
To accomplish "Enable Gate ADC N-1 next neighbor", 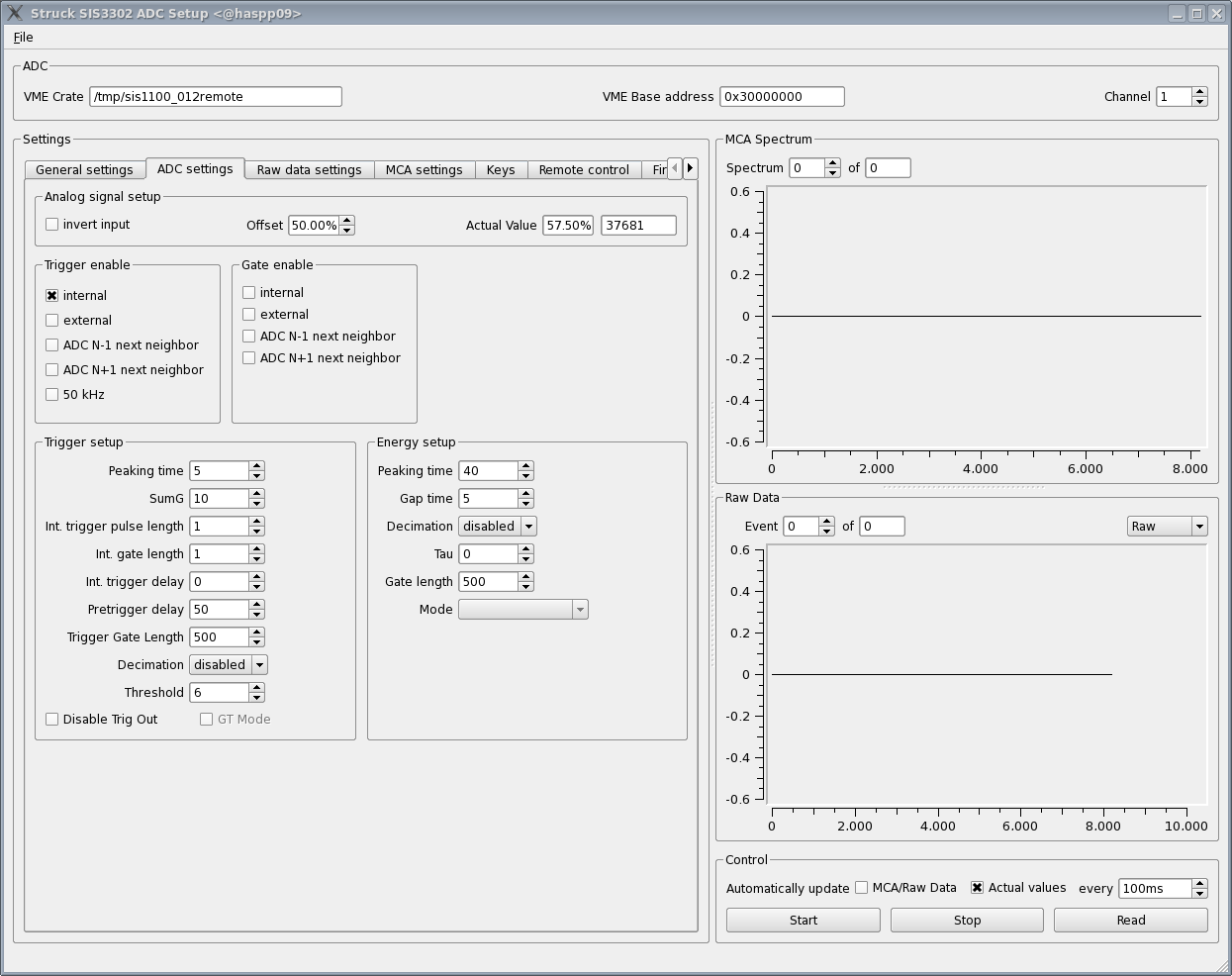I will (248, 337).
